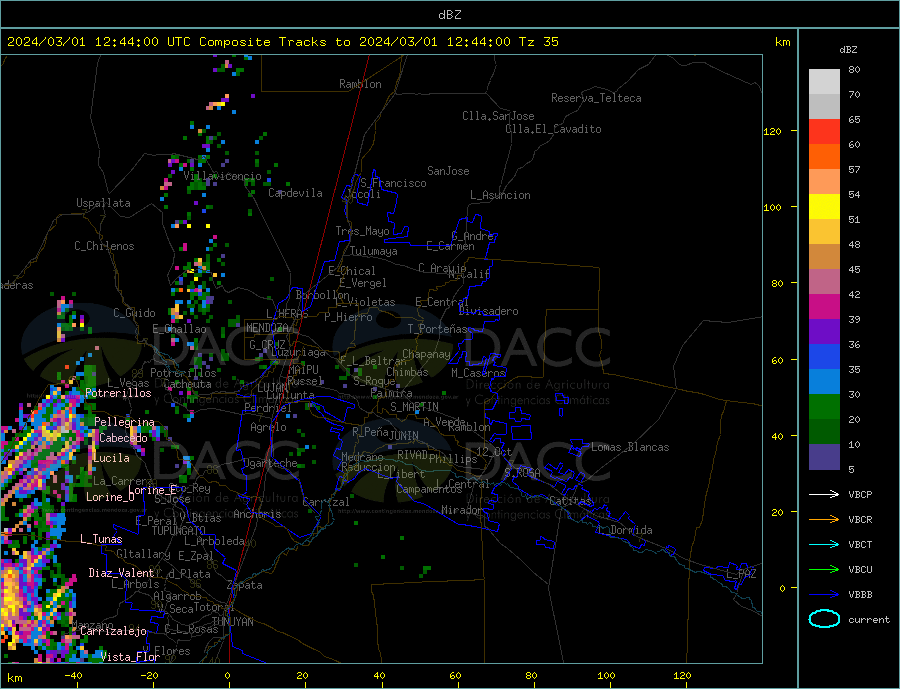This screenshot has height=689, width=900.
Task: Click the MENDOZA city label
Action: pyautogui.click(x=268, y=328)
